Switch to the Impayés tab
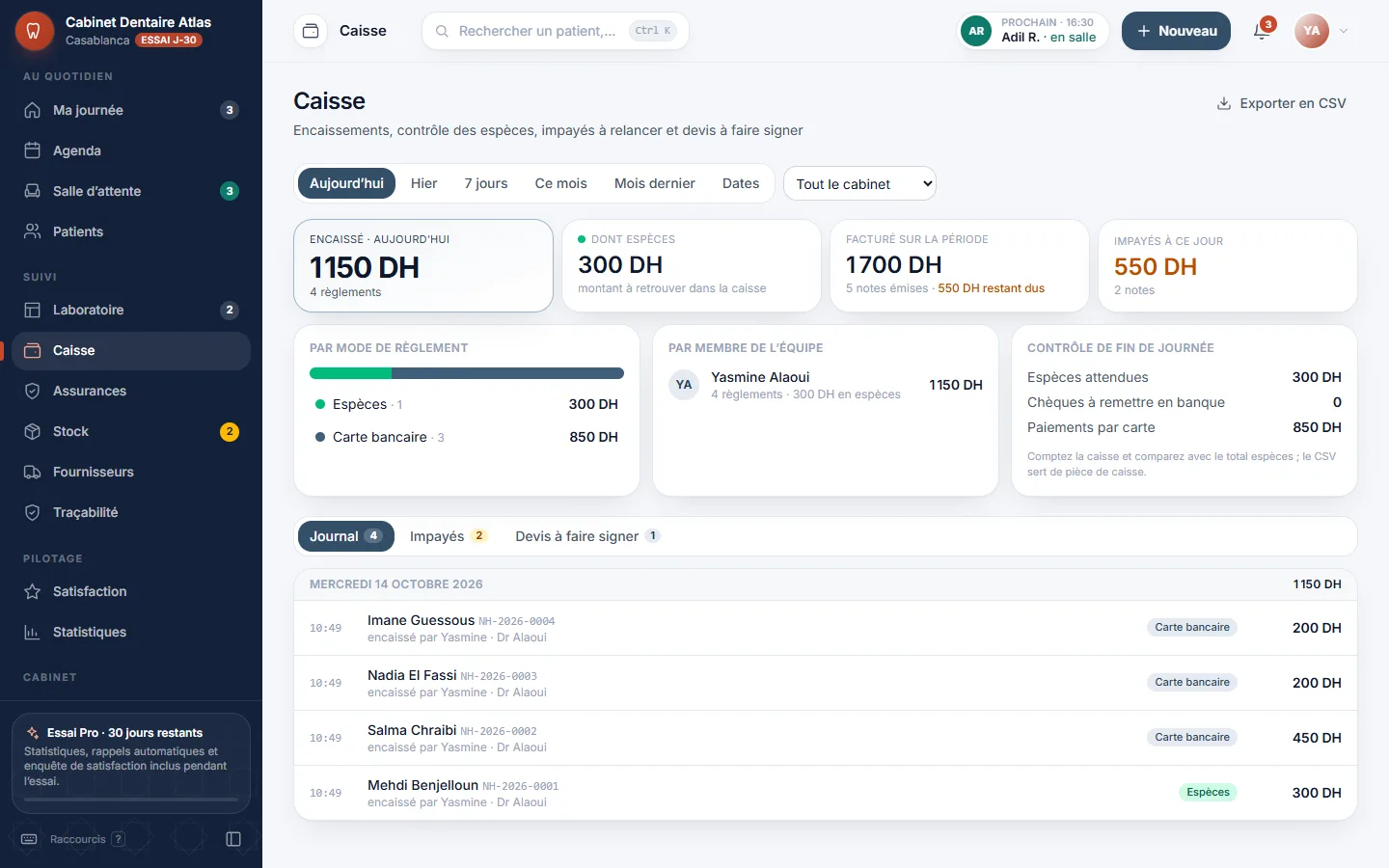1389x868 pixels. pyautogui.click(x=449, y=536)
